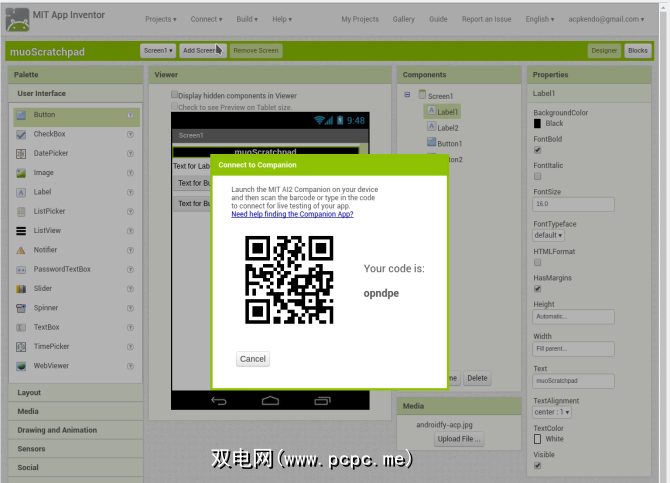Click the Text property field
Image resolution: width=670 pixels, height=483 pixels.
573,381
